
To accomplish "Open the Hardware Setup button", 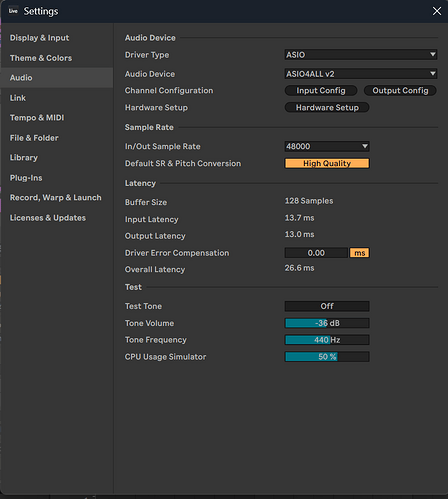I will click(327, 107).
